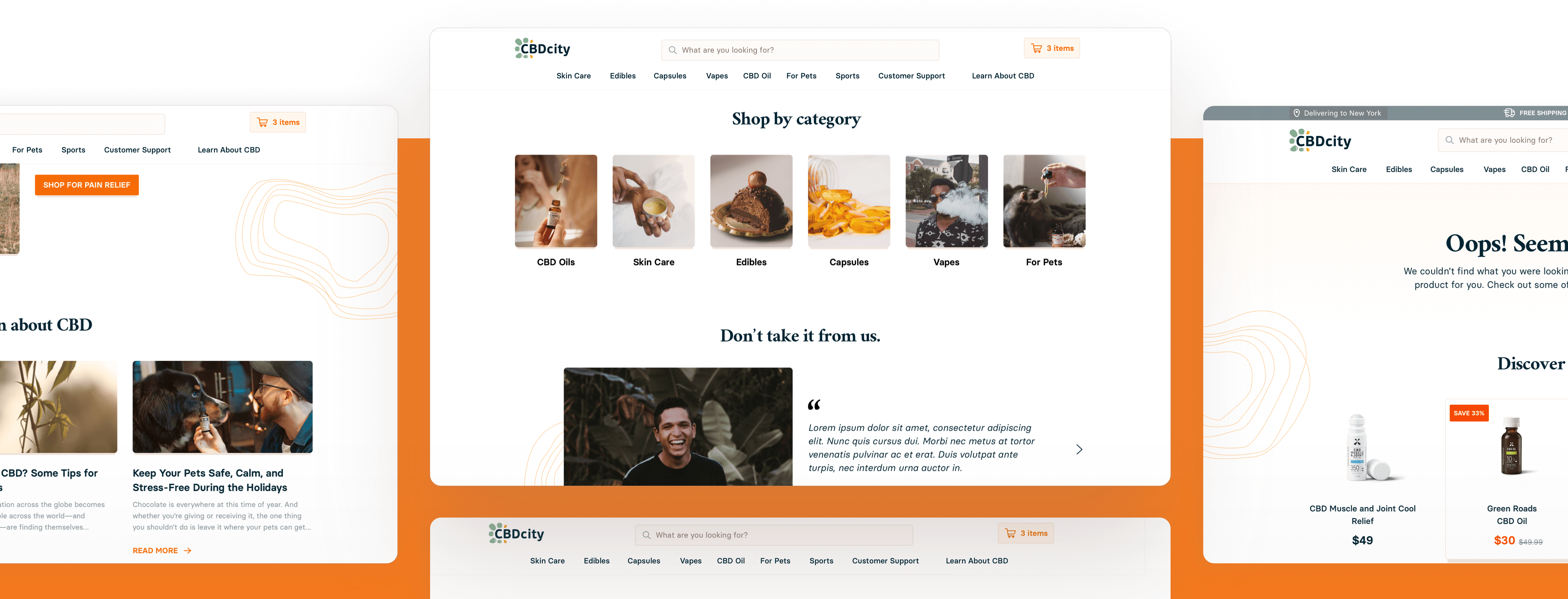1568x599 pixels.
Task: Open the For Pets category card
Action: [x=1044, y=211]
